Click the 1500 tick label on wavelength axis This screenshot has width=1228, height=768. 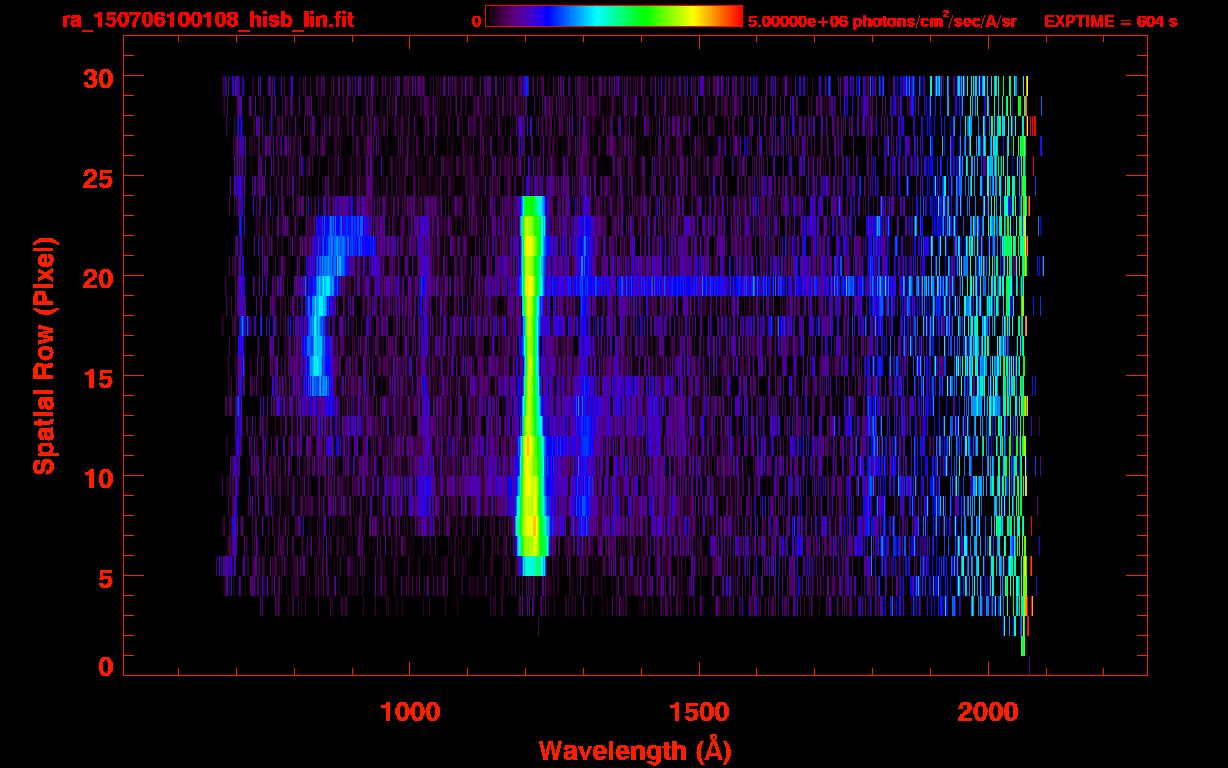(699, 712)
